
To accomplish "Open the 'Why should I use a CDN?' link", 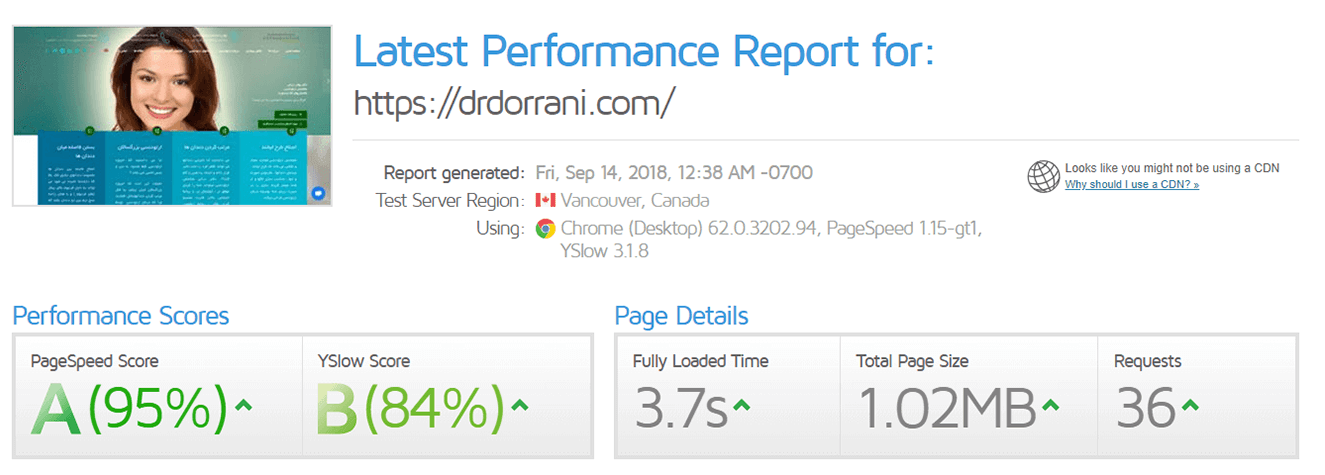I will 1131,185.
